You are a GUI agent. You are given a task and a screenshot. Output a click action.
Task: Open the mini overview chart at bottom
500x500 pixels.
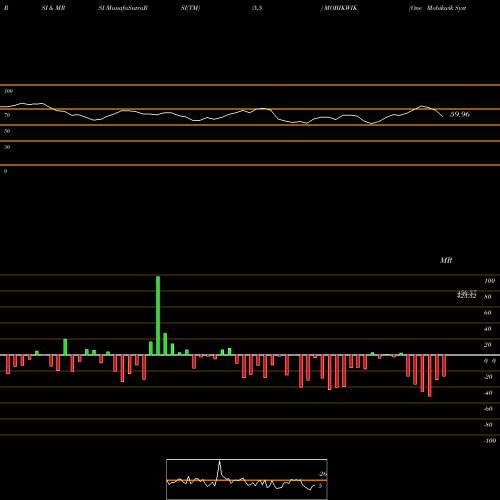click(x=247, y=479)
